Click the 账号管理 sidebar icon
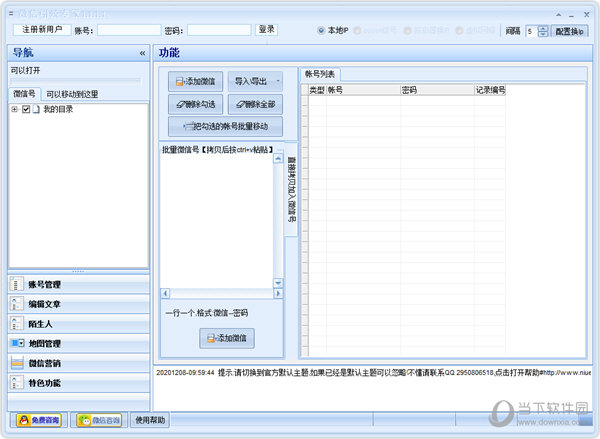Image resolution: width=600 pixels, height=439 pixels. click(x=16, y=284)
